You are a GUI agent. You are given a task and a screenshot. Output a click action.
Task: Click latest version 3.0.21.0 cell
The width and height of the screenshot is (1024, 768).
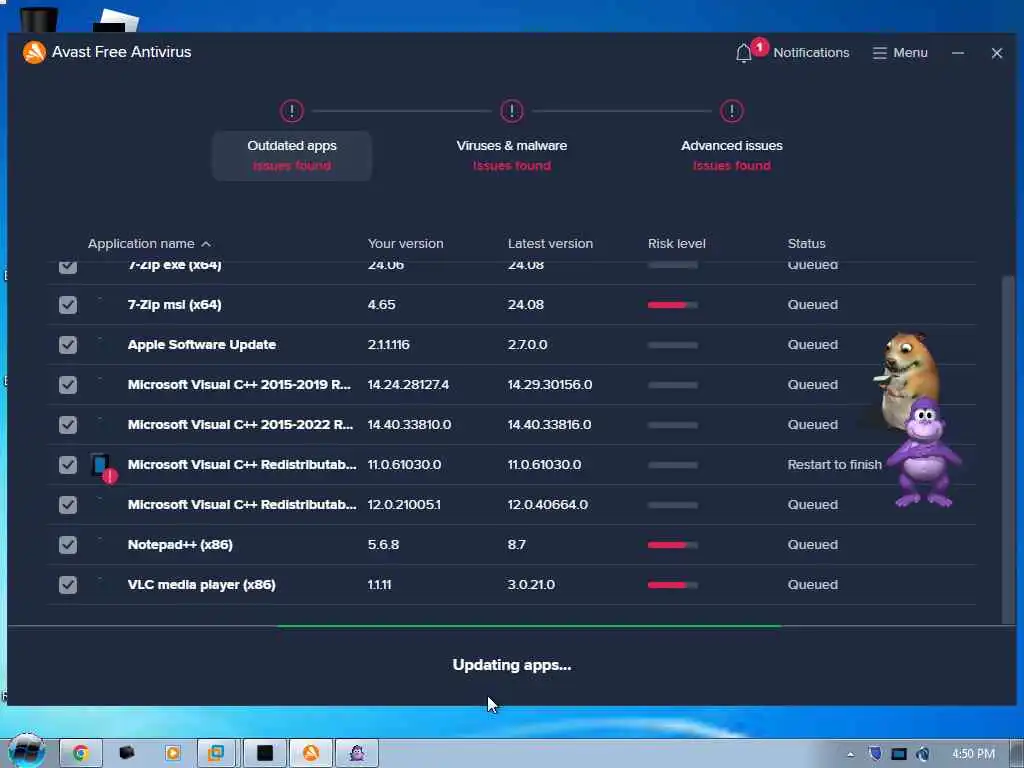click(x=532, y=584)
